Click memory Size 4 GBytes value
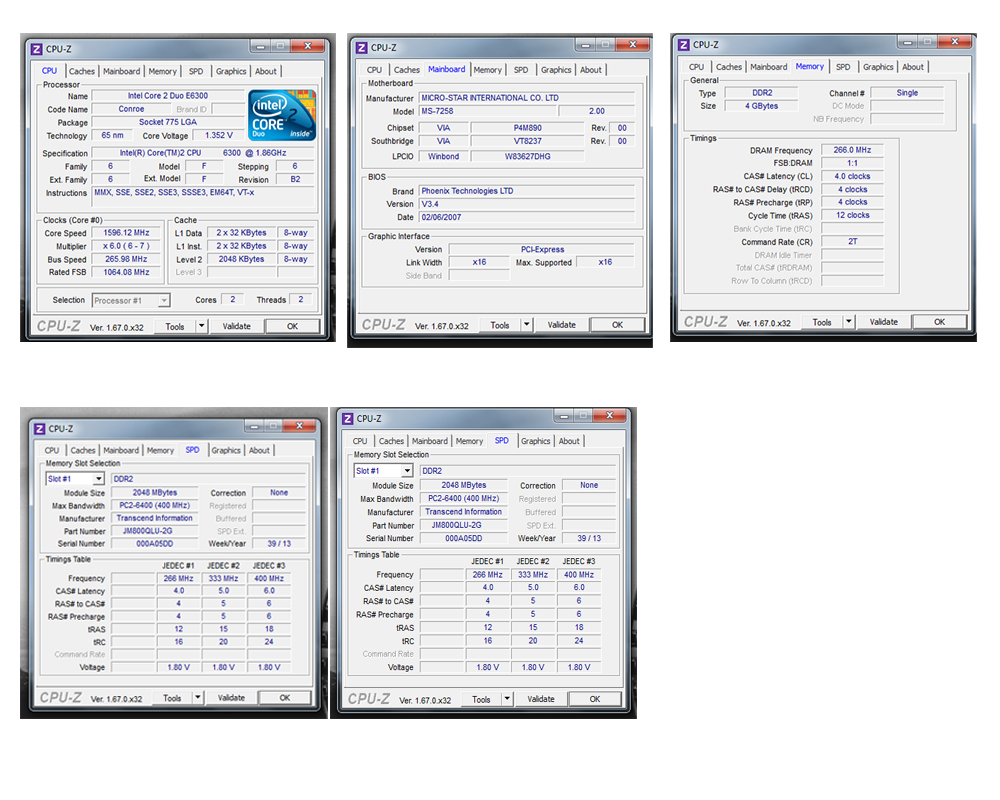This screenshot has height=800, width=1000. [761, 106]
